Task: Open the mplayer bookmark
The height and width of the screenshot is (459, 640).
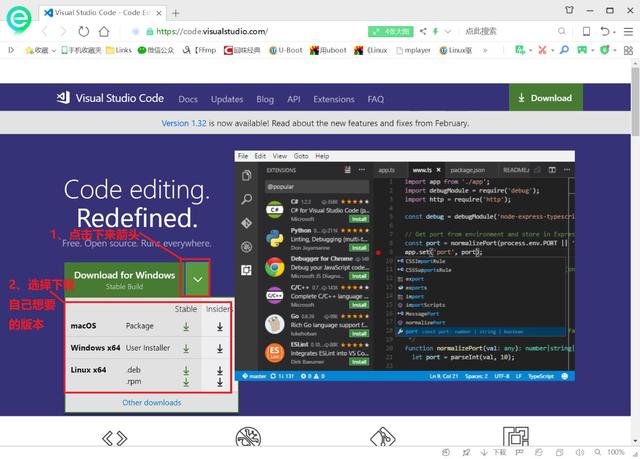Action: tap(413, 50)
